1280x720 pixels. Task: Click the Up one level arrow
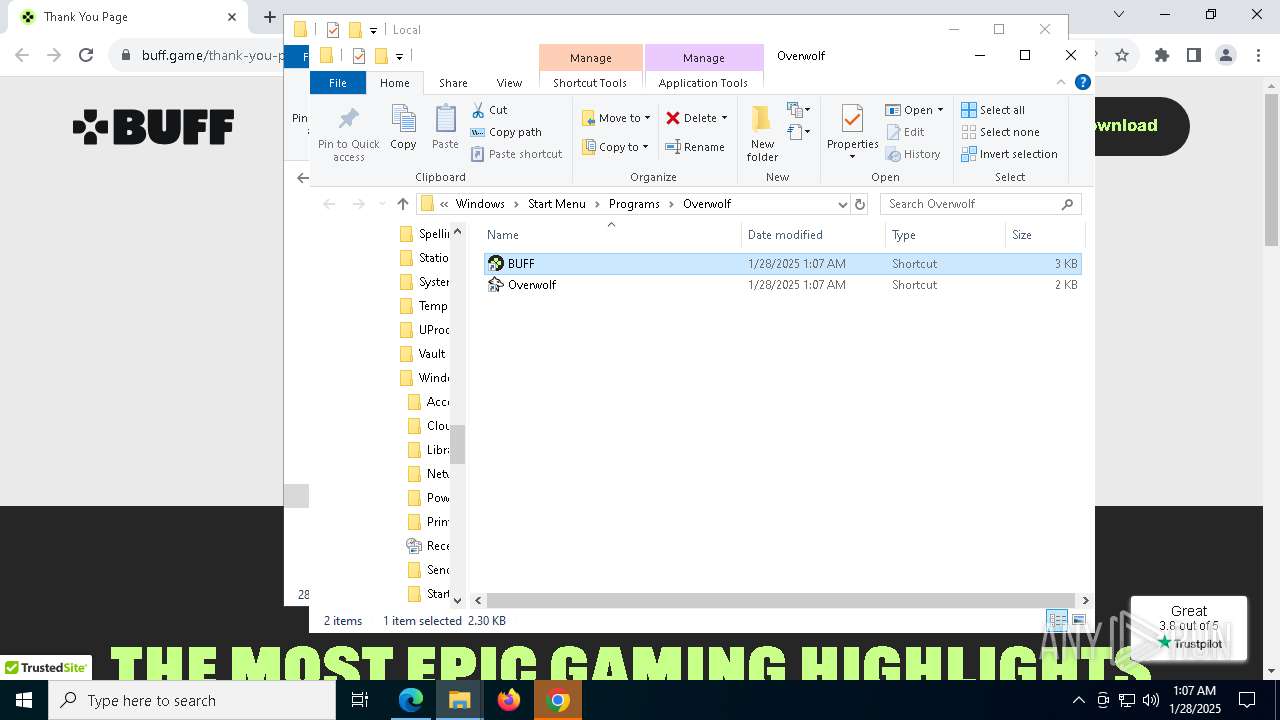click(403, 204)
